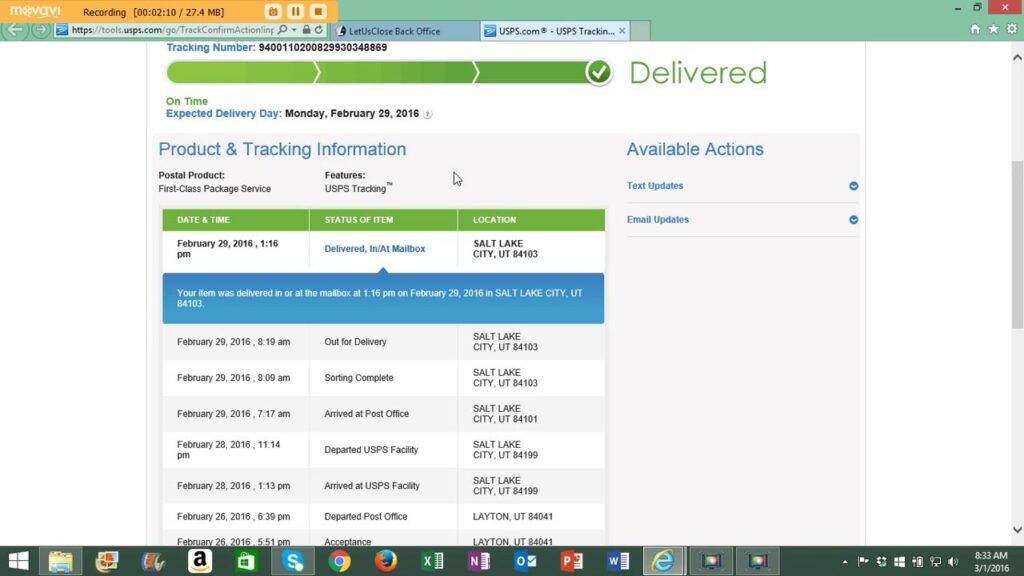Open Outlook from the taskbar
The height and width of the screenshot is (576, 1024).
tap(525, 561)
